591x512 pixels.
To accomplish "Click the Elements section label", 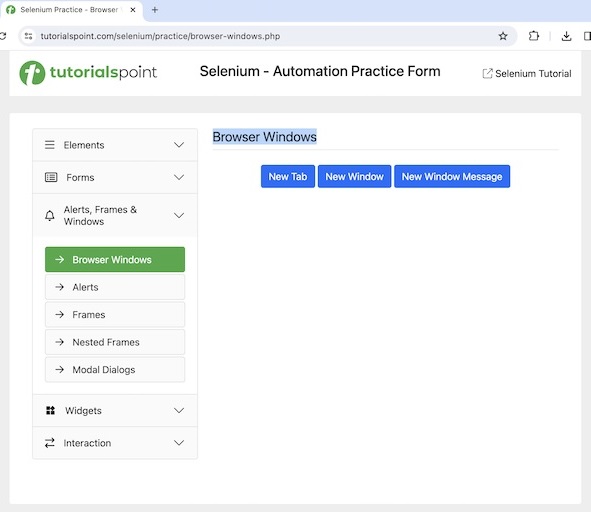I will (84, 145).
